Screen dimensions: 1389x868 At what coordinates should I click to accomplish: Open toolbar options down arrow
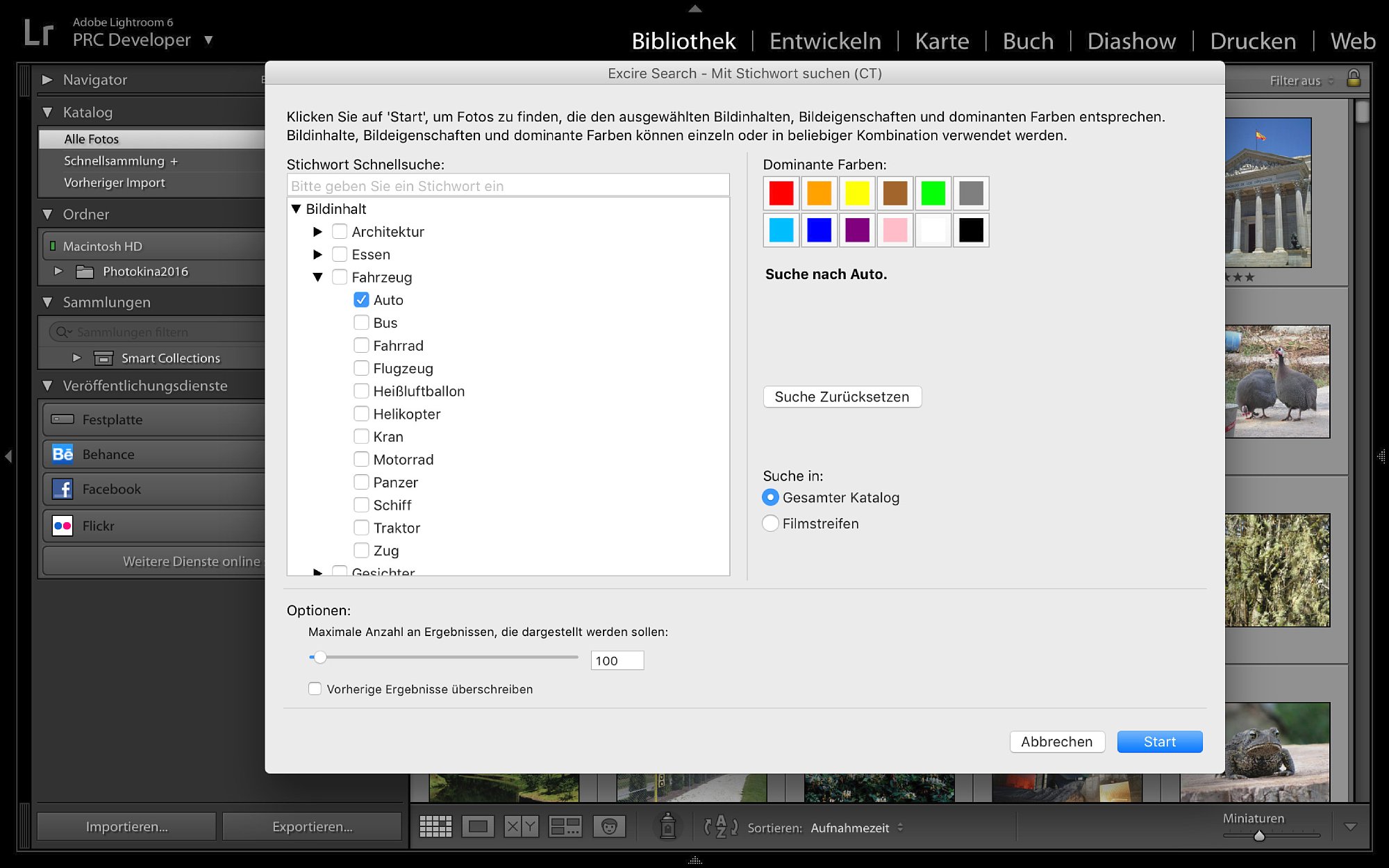tap(1350, 827)
